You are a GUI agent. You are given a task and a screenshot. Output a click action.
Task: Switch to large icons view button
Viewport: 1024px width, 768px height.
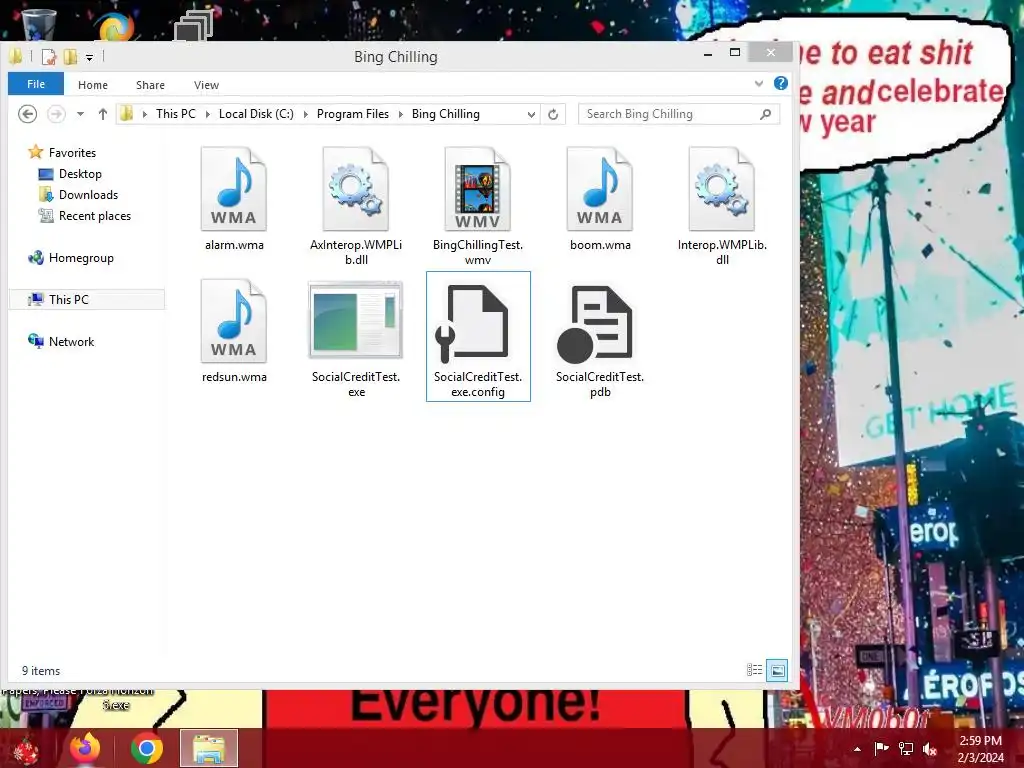777,670
